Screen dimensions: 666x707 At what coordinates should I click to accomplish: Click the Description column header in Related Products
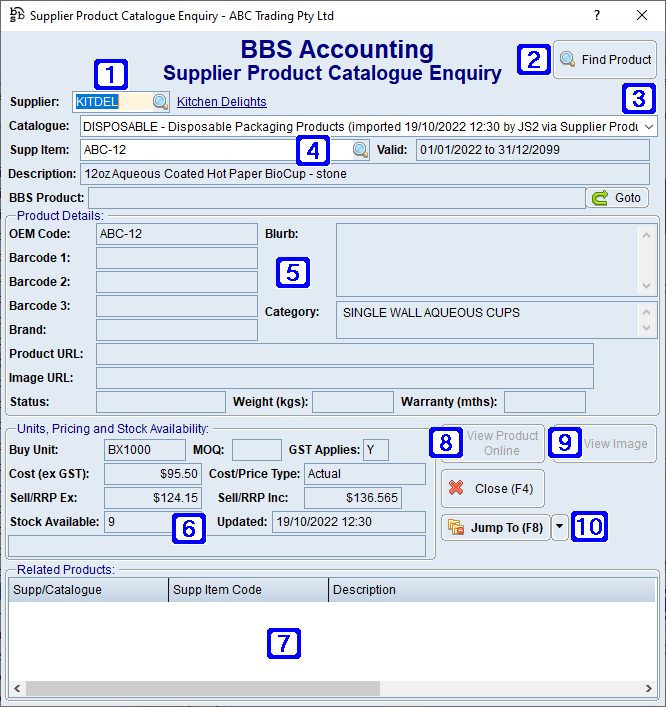pos(492,590)
